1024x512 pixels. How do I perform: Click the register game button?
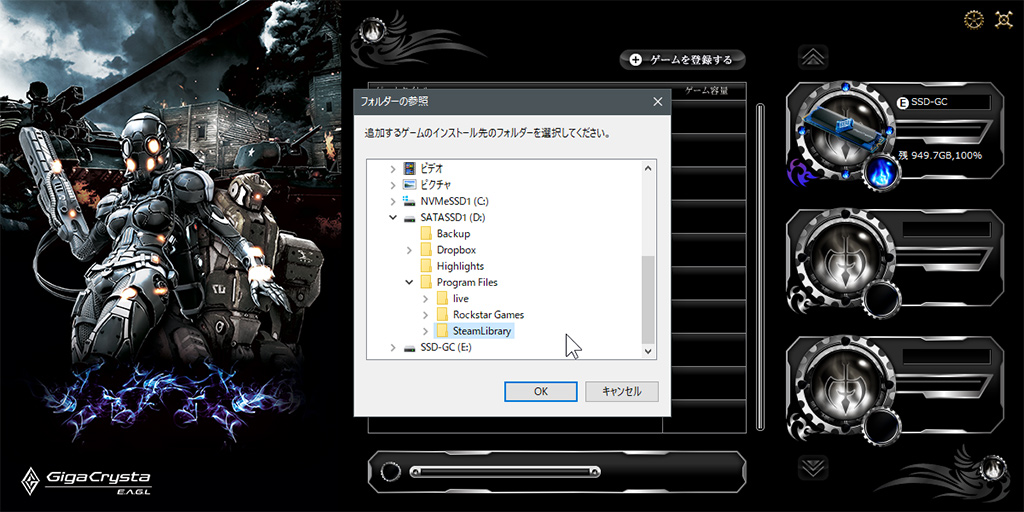682,59
